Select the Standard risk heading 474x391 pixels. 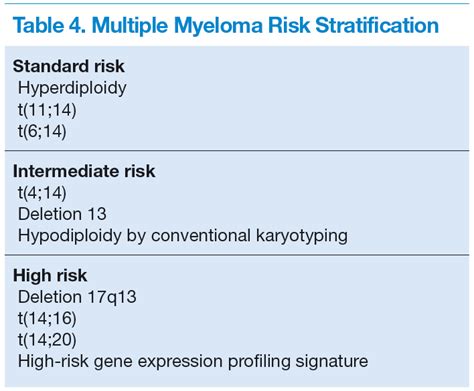[x=69, y=66]
